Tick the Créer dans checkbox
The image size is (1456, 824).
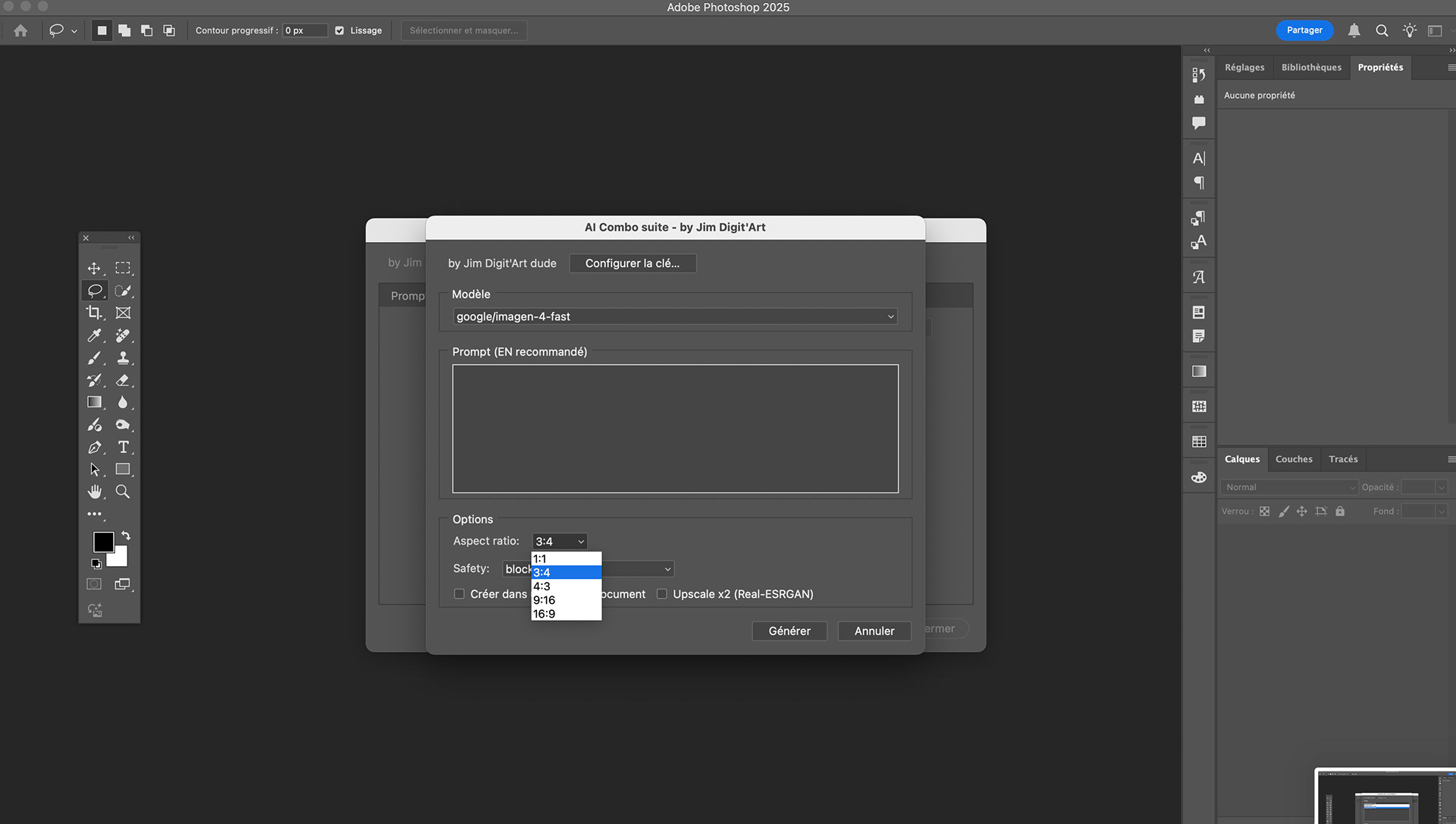coord(459,594)
